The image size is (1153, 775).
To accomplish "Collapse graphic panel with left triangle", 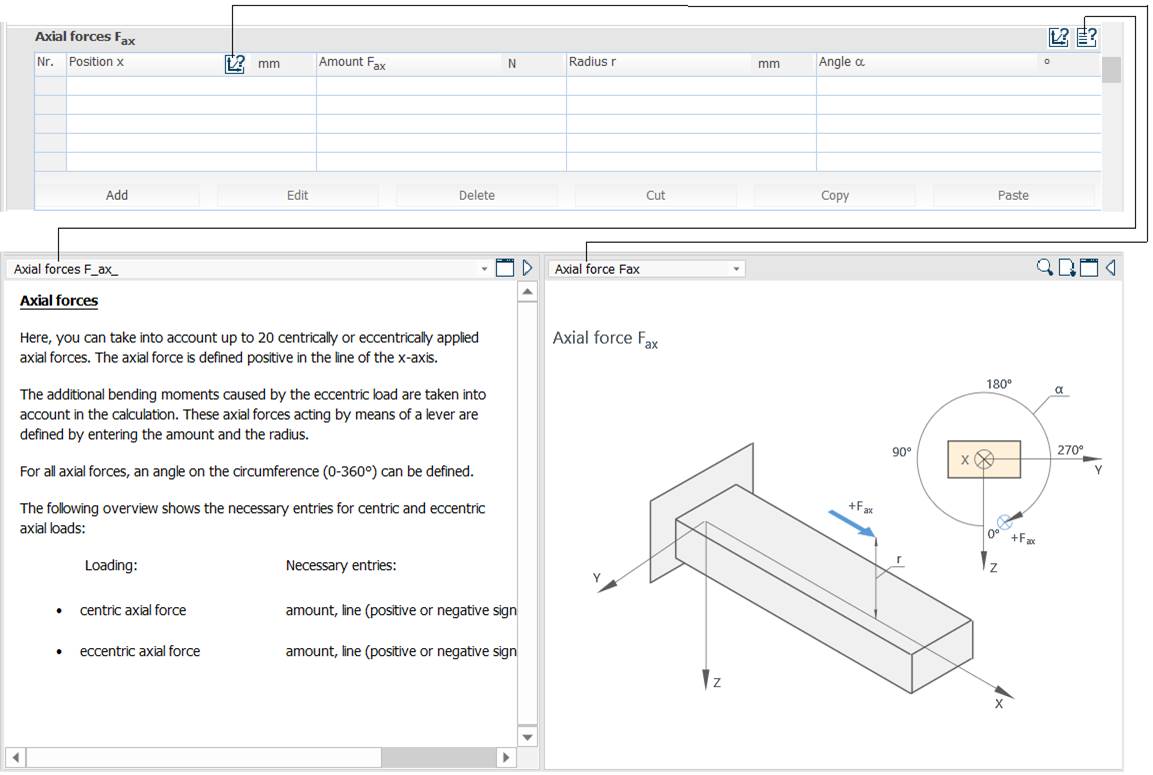I will 1110,268.
